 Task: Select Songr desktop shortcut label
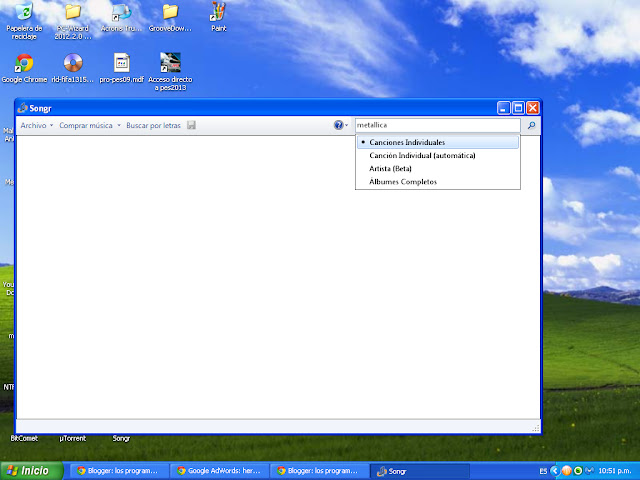point(121,438)
